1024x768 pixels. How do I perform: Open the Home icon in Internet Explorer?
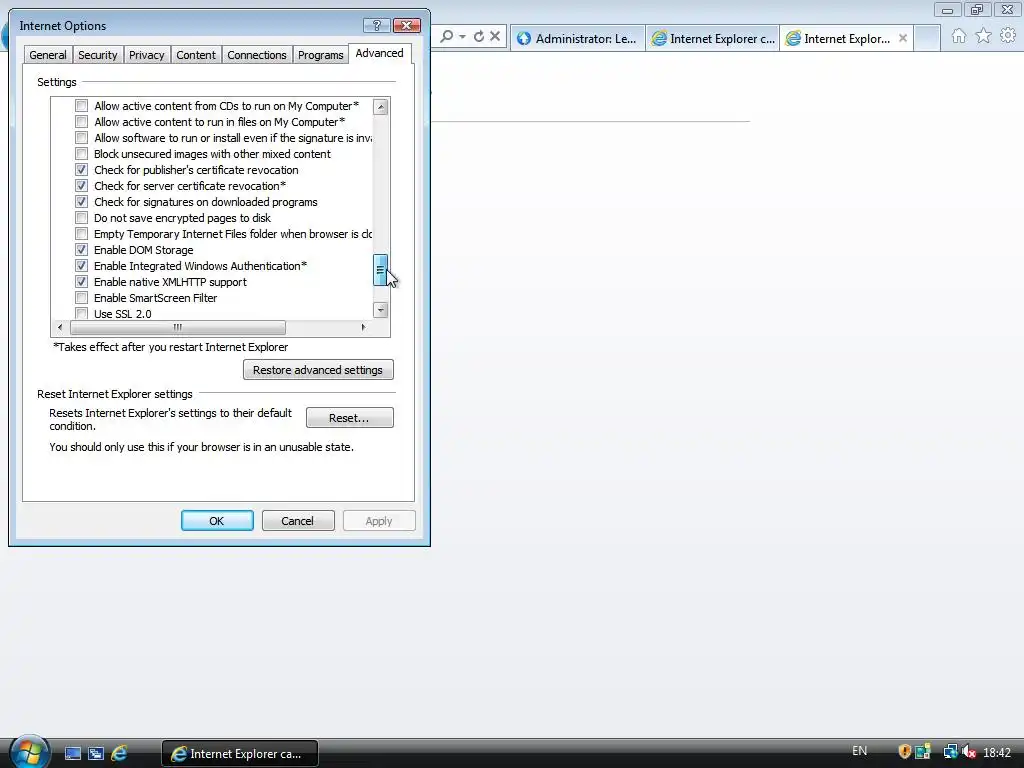click(x=958, y=36)
